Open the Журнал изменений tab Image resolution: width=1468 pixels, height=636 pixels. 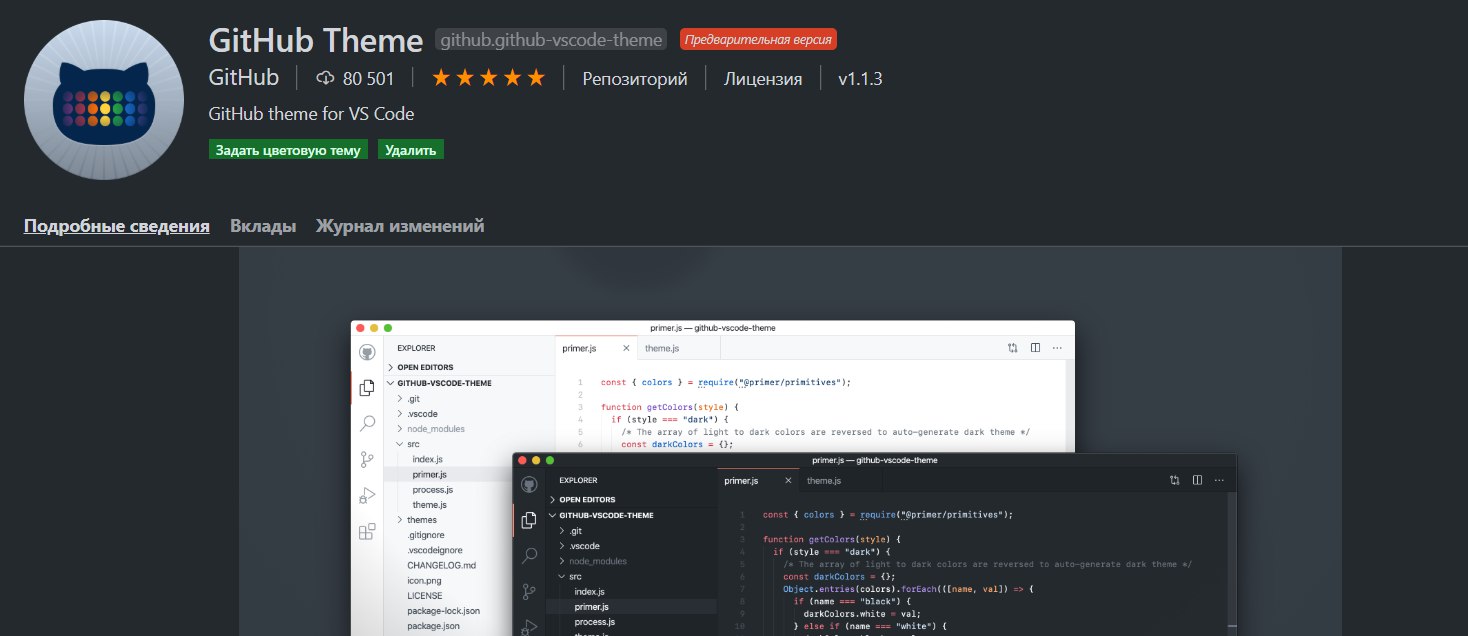pyautogui.click(x=400, y=226)
